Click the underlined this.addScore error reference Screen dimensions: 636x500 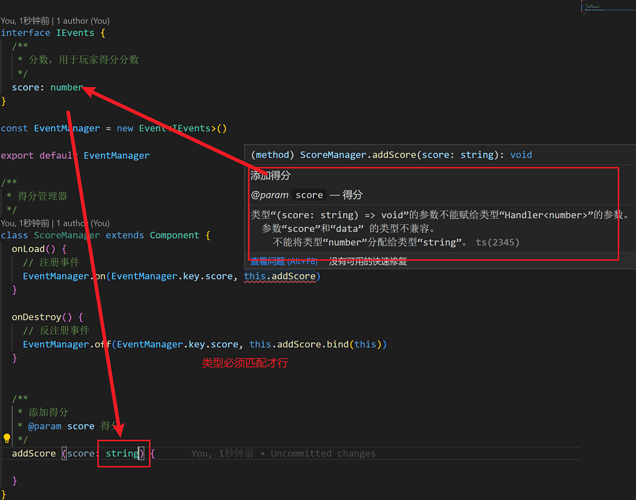(x=280, y=276)
